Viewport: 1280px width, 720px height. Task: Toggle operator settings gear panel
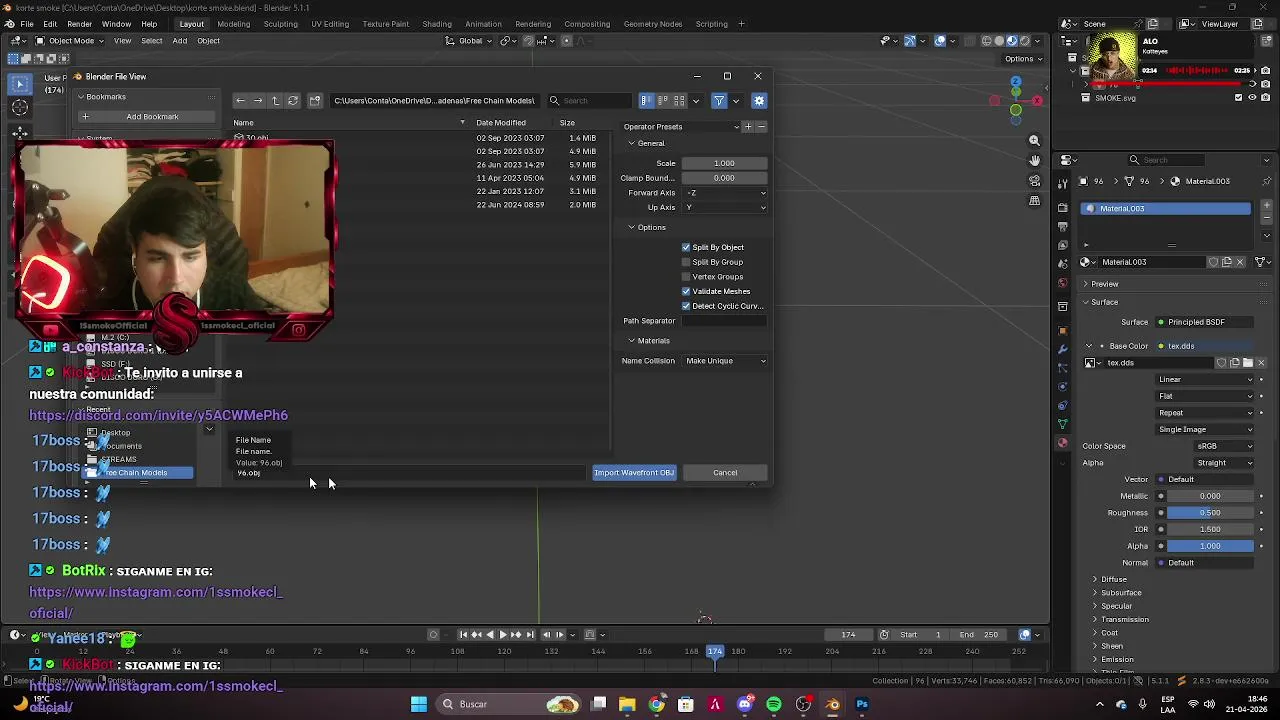[x=759, y=100]
